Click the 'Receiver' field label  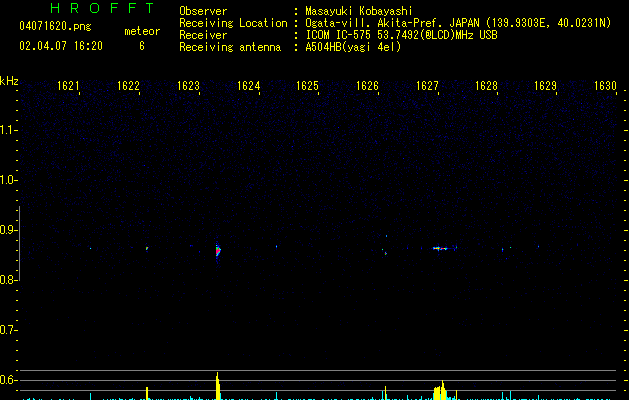203,35
